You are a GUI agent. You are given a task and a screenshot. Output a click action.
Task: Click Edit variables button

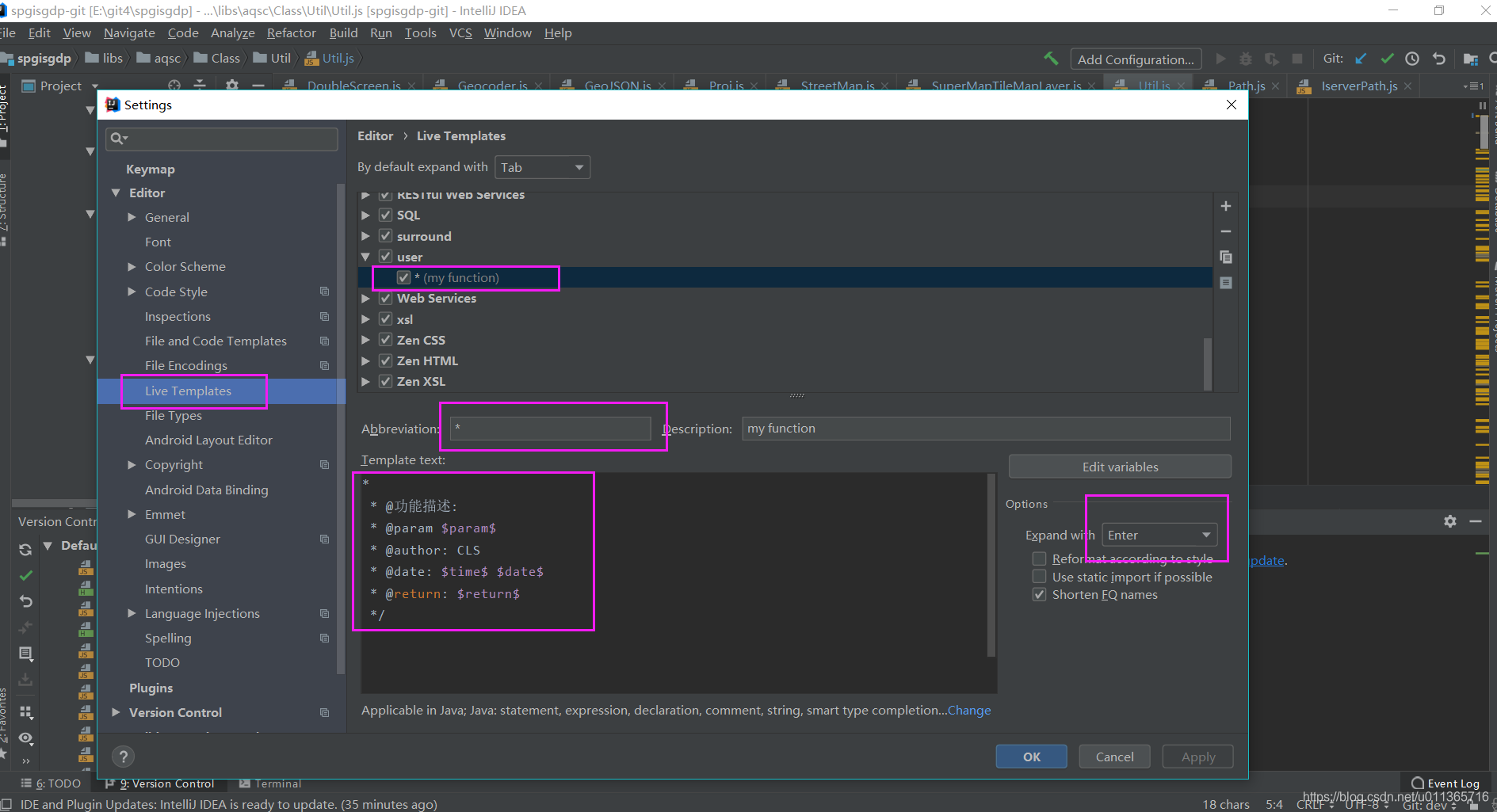[1120, 467]
